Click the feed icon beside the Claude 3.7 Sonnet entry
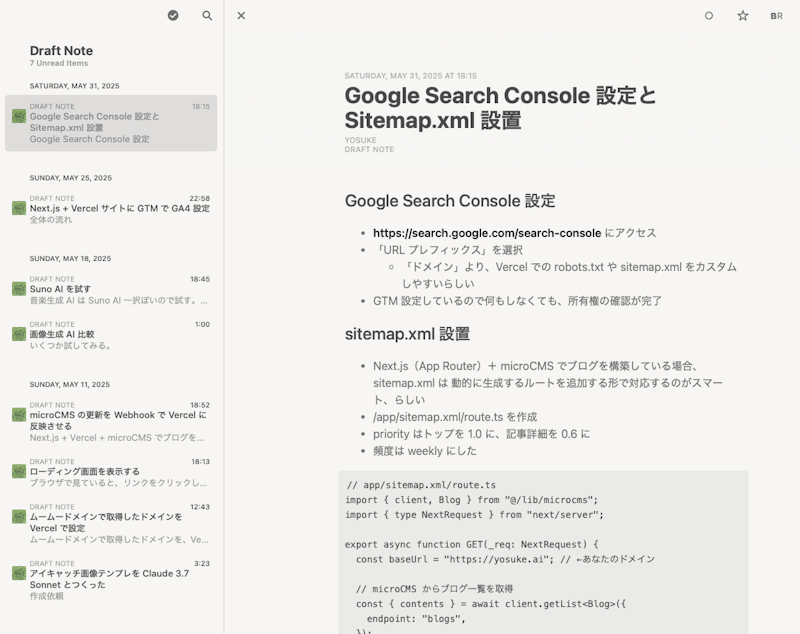The height and width of the screenshot is (634, 800). [x=19, y=573]
